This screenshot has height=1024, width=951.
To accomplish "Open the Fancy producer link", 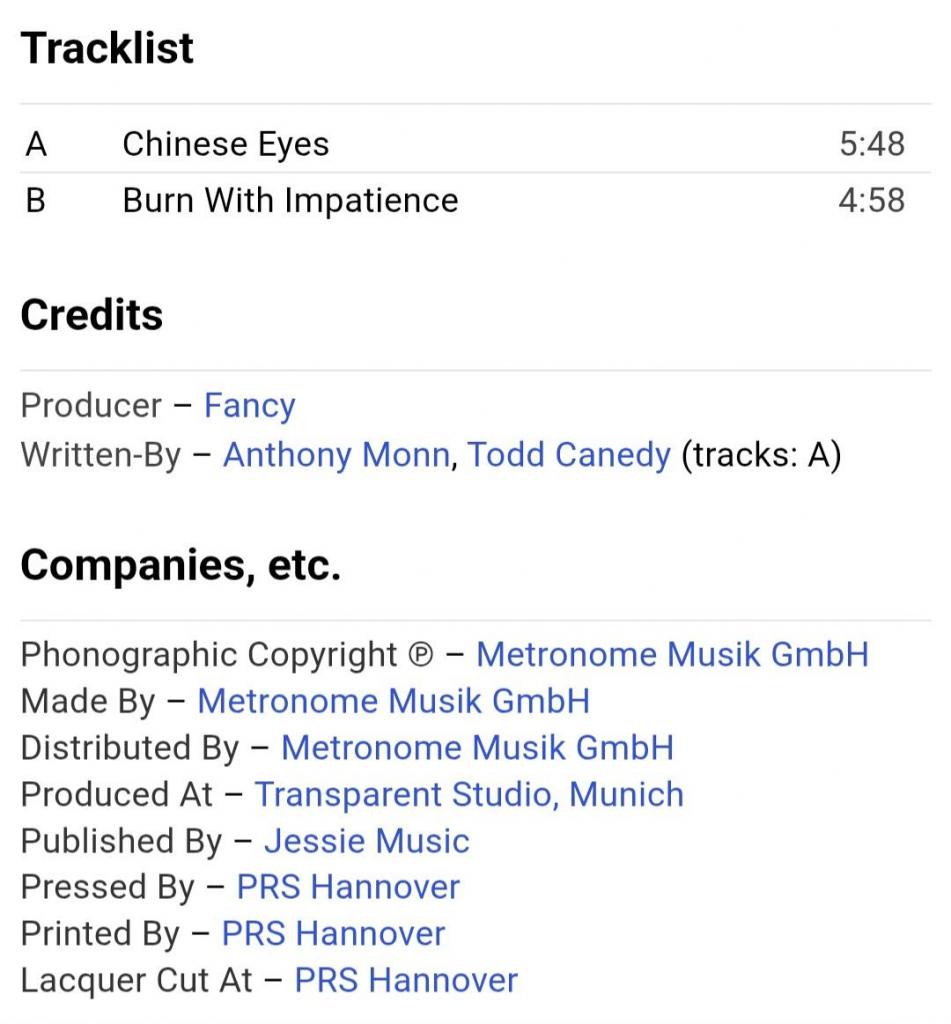I will click(249, 406).
